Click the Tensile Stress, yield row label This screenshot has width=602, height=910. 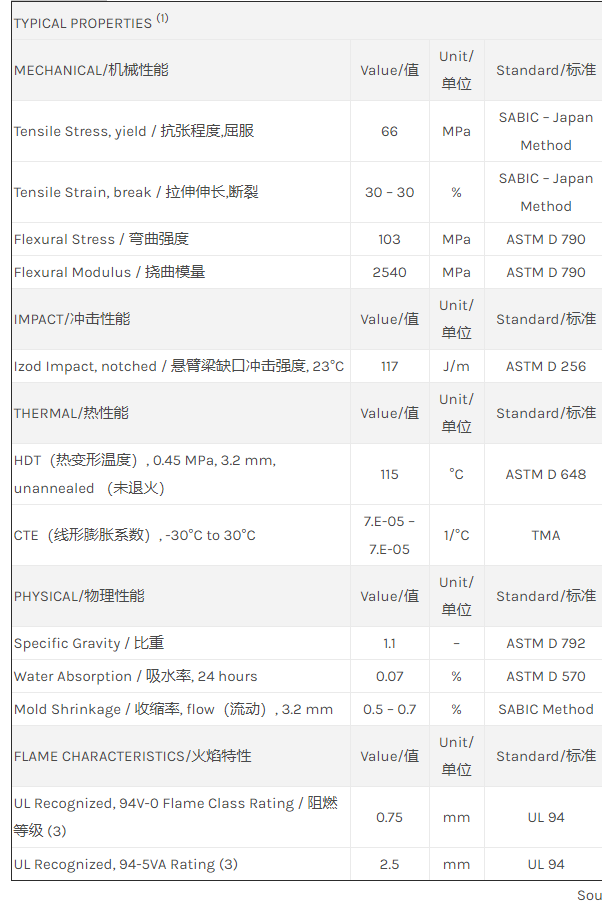pyautogui.click(x=134, y=131)
